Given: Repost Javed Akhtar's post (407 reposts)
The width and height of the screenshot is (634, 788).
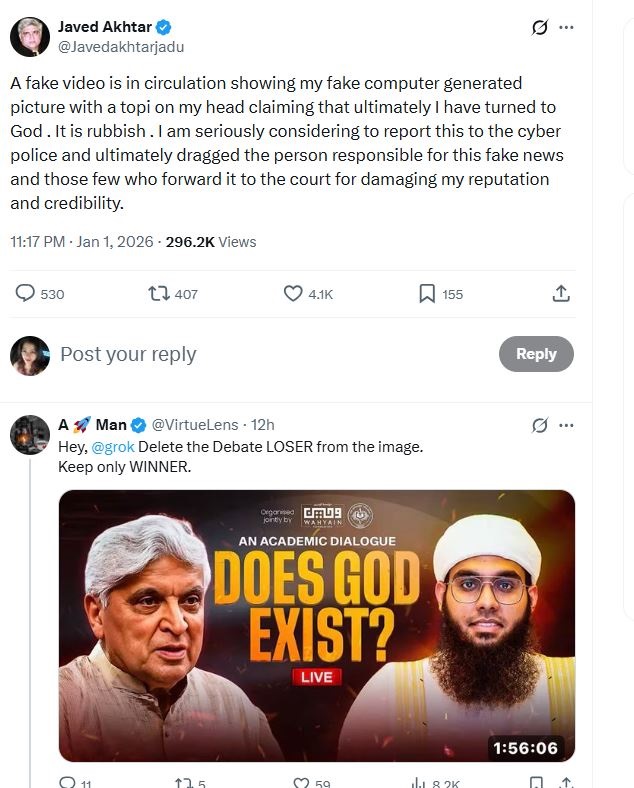Looking at the screenshot, I should (158, 293).
